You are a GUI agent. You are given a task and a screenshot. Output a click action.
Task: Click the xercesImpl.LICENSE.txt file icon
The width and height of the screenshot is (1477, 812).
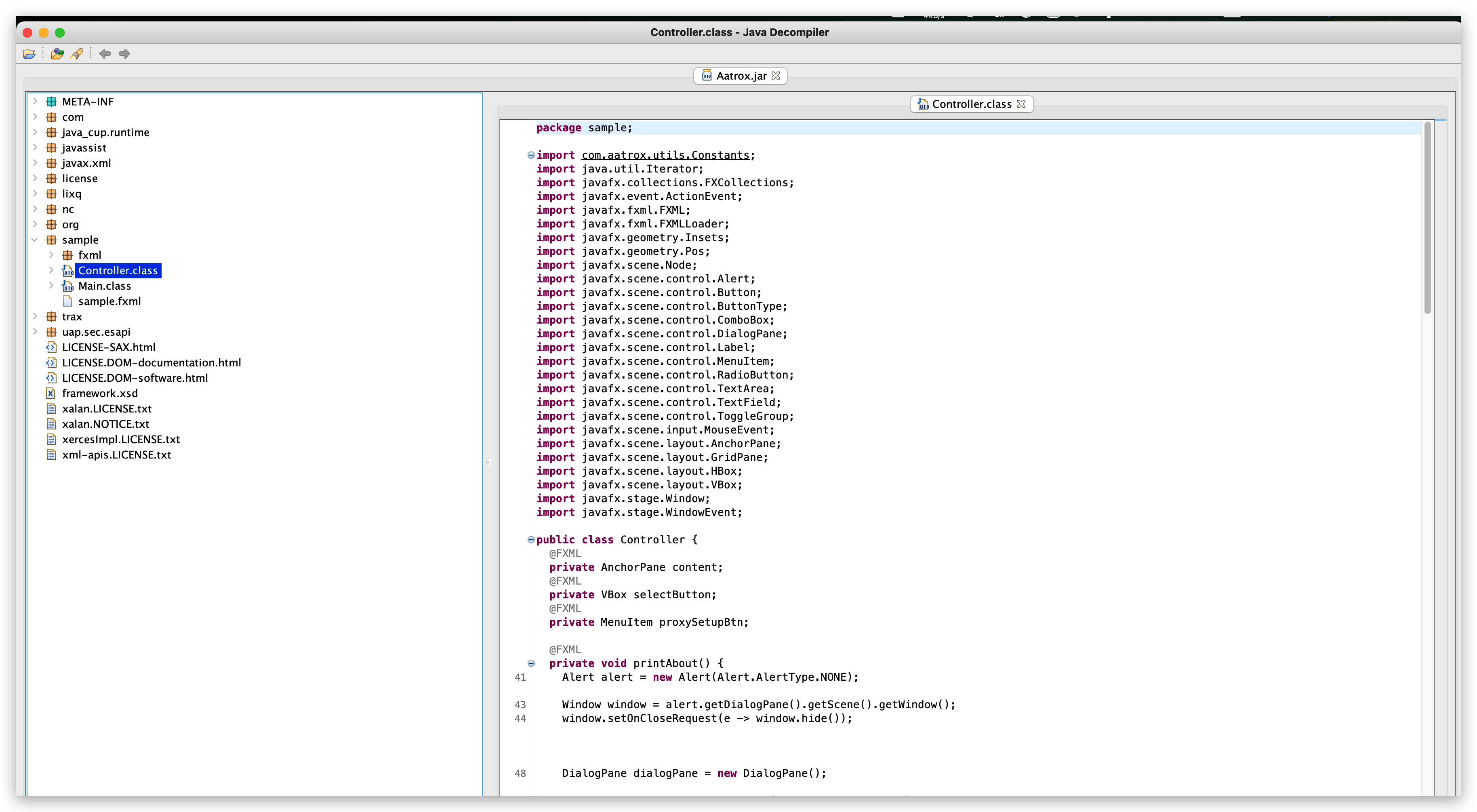pos(51,439)
